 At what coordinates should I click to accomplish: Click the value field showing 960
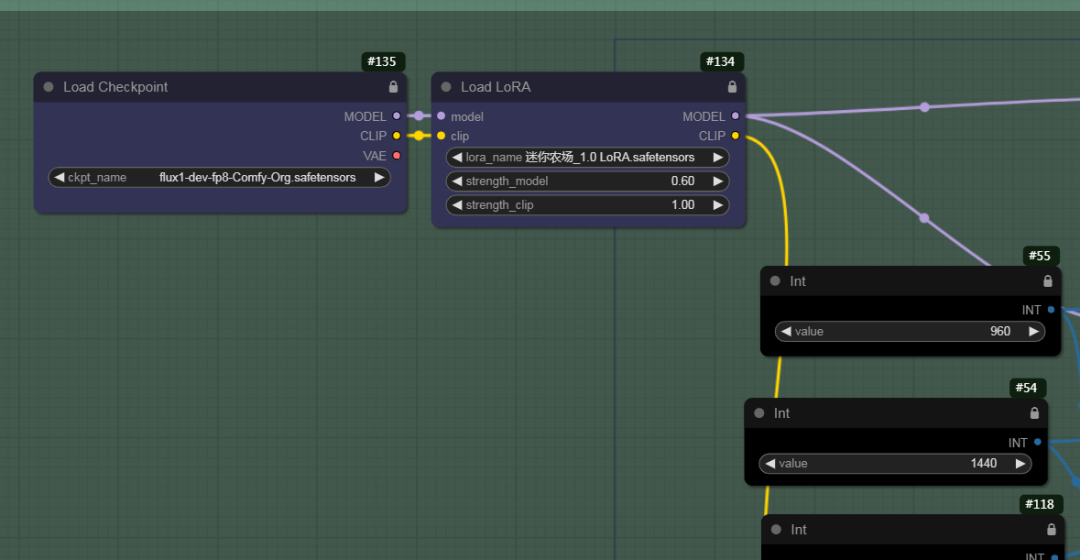click(910, 331)
